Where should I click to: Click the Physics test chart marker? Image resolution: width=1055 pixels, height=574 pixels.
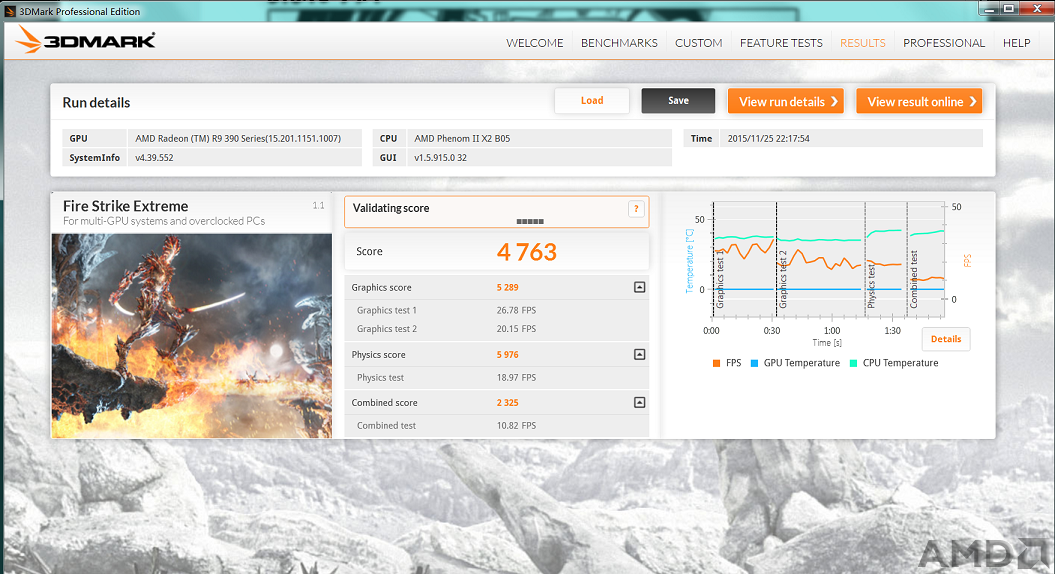click(871, 286)
